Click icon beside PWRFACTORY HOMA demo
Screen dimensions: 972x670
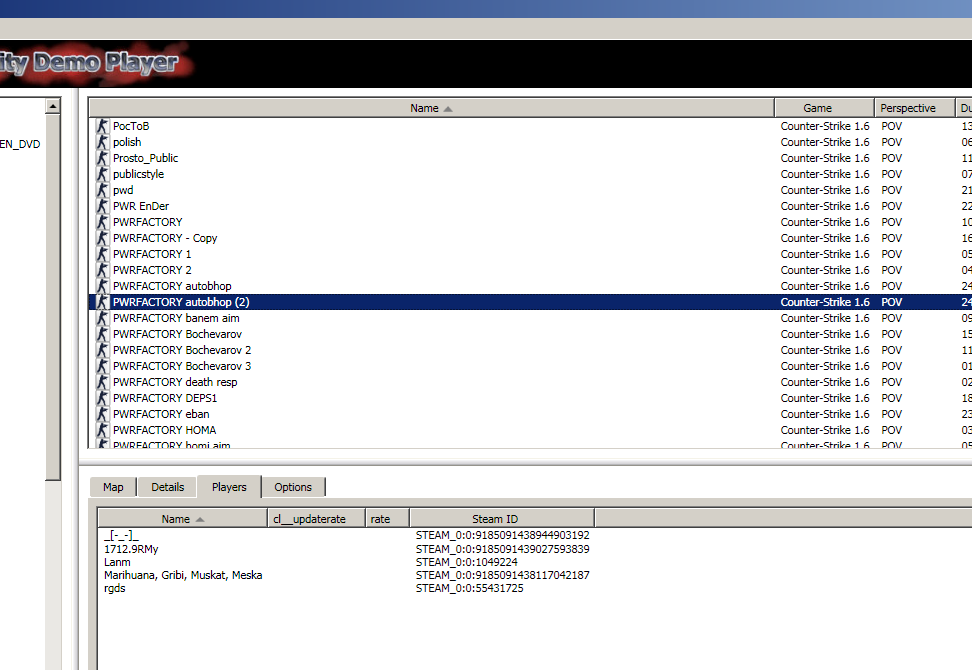102,430
